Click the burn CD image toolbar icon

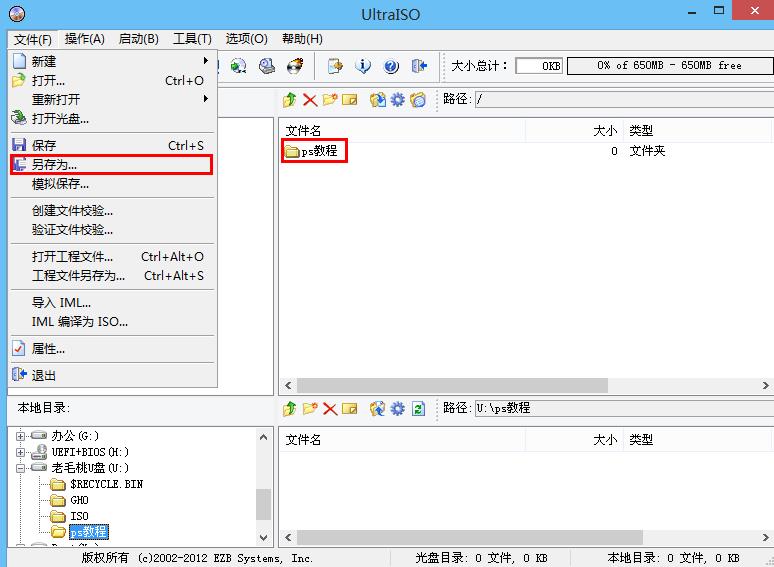pyautogui.click(x=294, y=66)
